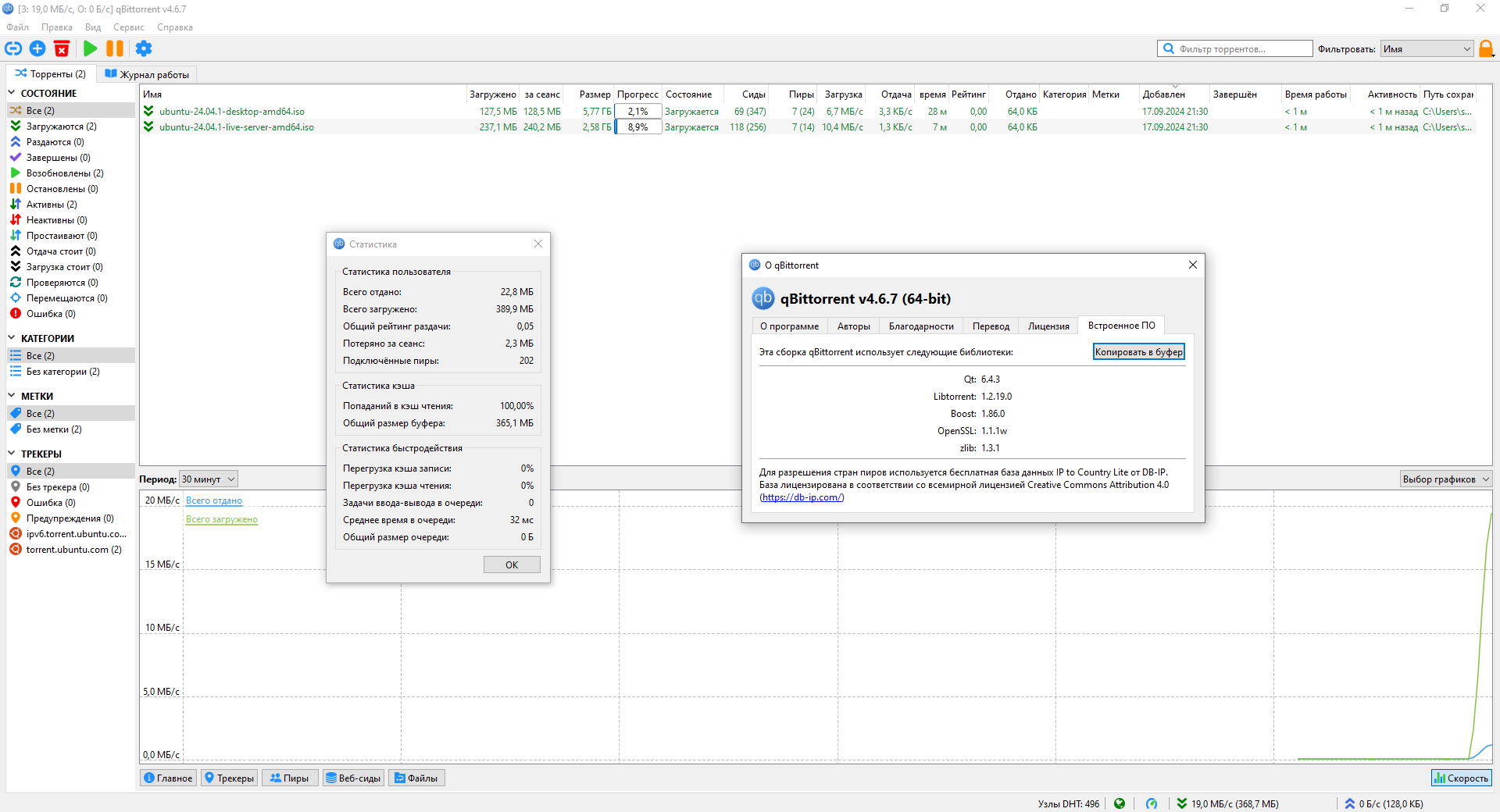Switch to the Торренты (2) tab
Viewport: 1500px width, 812px height.
pyautogui.click(x=51, y=74)
